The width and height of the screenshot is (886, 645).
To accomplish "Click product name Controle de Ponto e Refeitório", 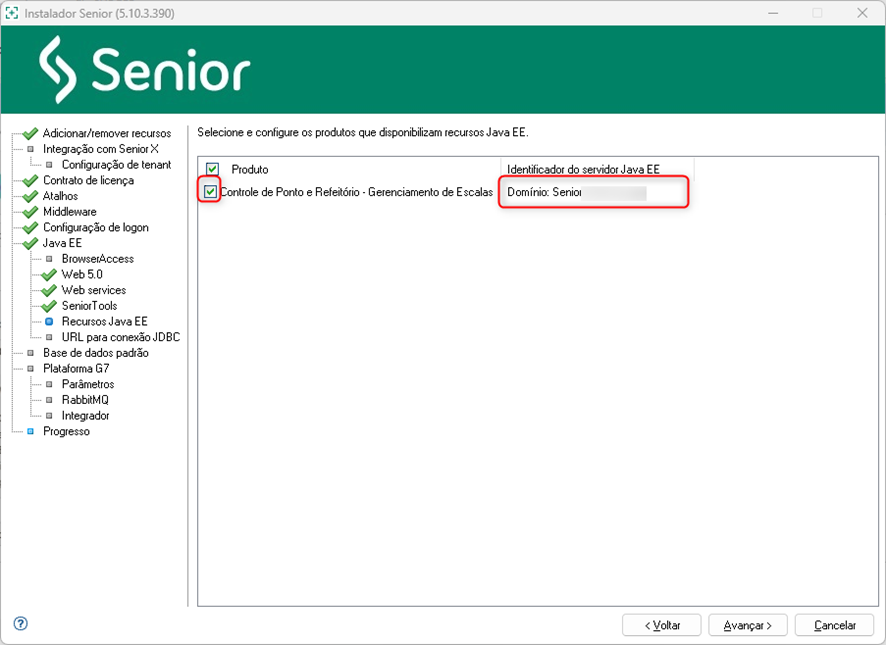I will point(356,192).
